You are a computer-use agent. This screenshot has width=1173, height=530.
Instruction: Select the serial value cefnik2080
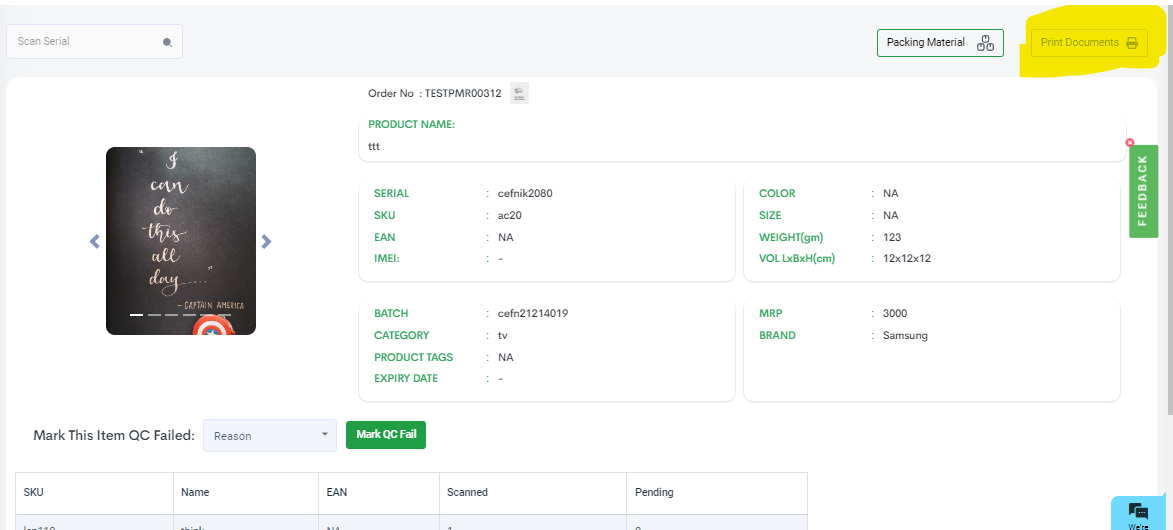click(525, 193)
